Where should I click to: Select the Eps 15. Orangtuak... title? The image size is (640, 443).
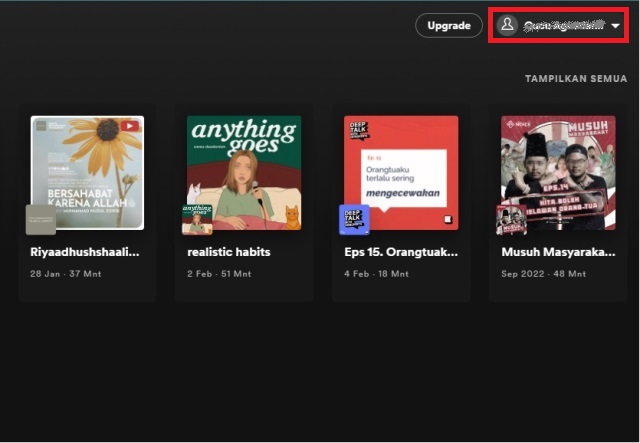pyautogui.click(x=401, y=252)
